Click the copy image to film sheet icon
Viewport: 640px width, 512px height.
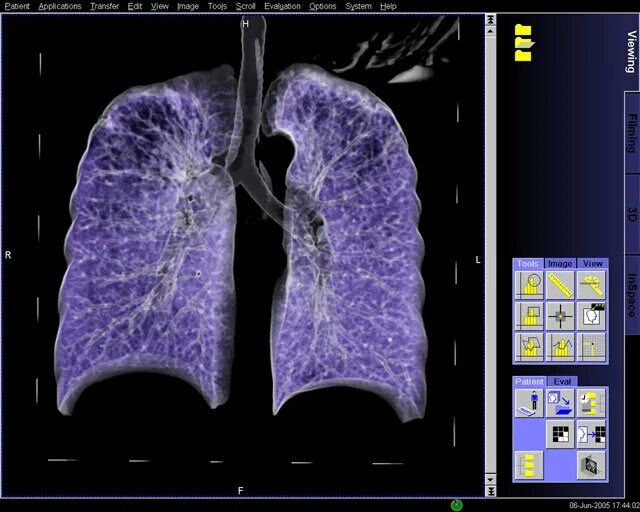[x=591, y=434]
